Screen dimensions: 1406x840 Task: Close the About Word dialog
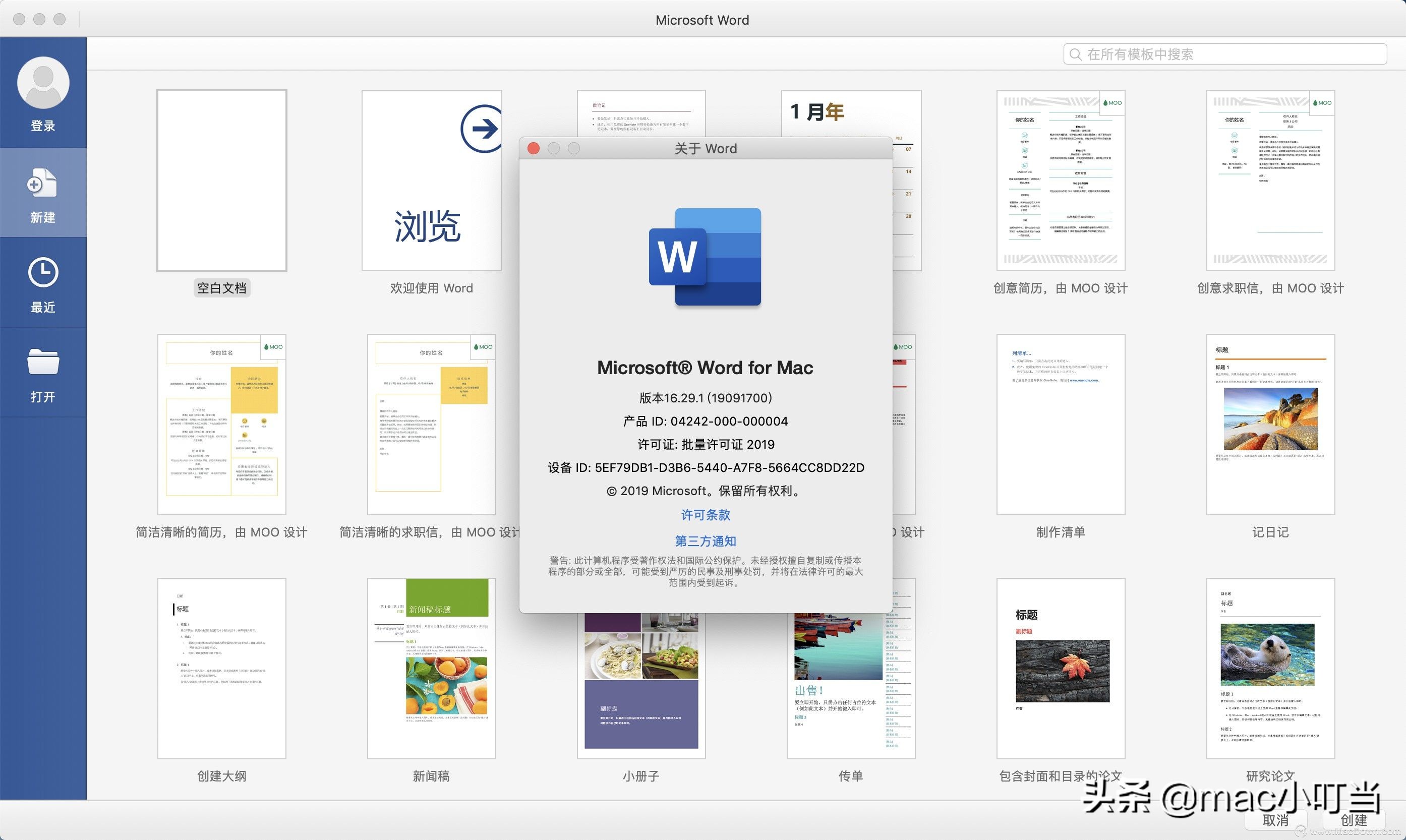(x=533, y=148)
